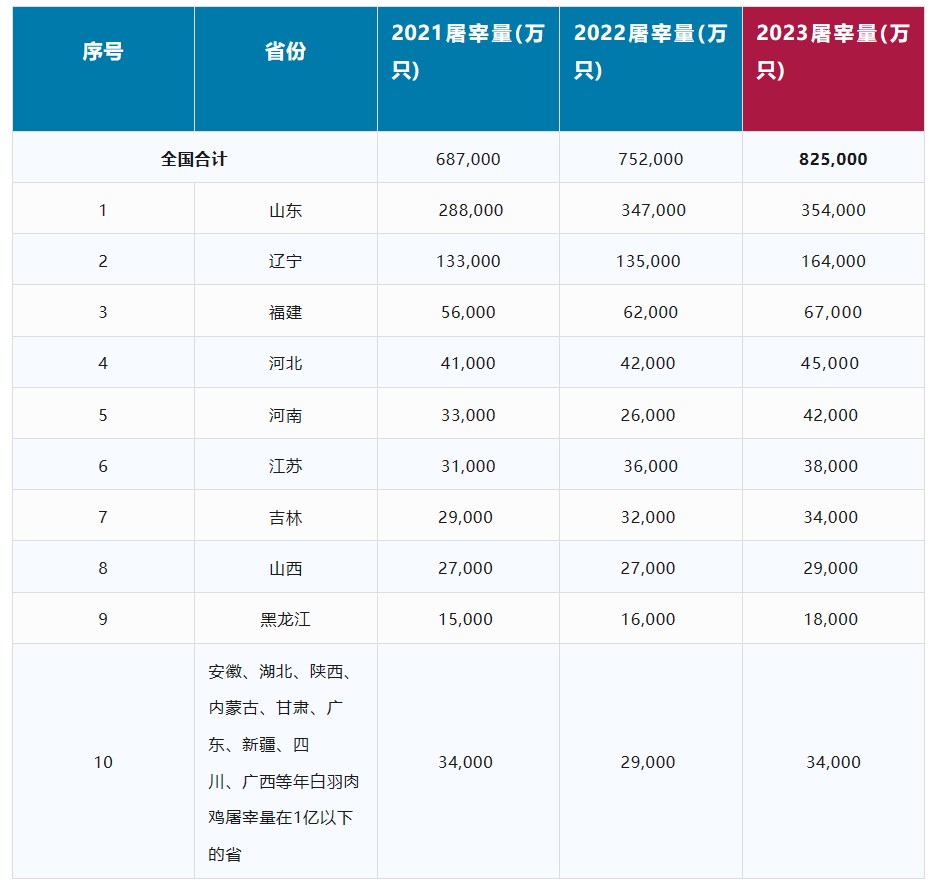
Task: Select the 吉林 province cell
Action: click(285, 517)
